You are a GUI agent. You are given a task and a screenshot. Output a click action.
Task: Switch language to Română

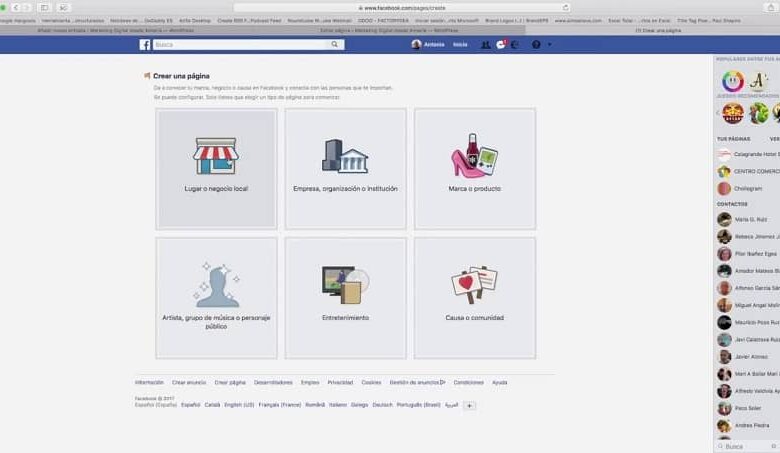point(315,405)
